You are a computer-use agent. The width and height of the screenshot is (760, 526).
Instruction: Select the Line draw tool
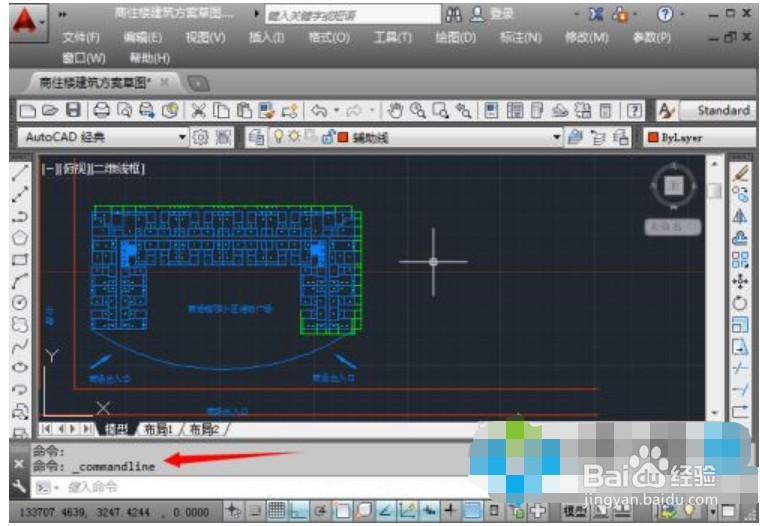20,173
